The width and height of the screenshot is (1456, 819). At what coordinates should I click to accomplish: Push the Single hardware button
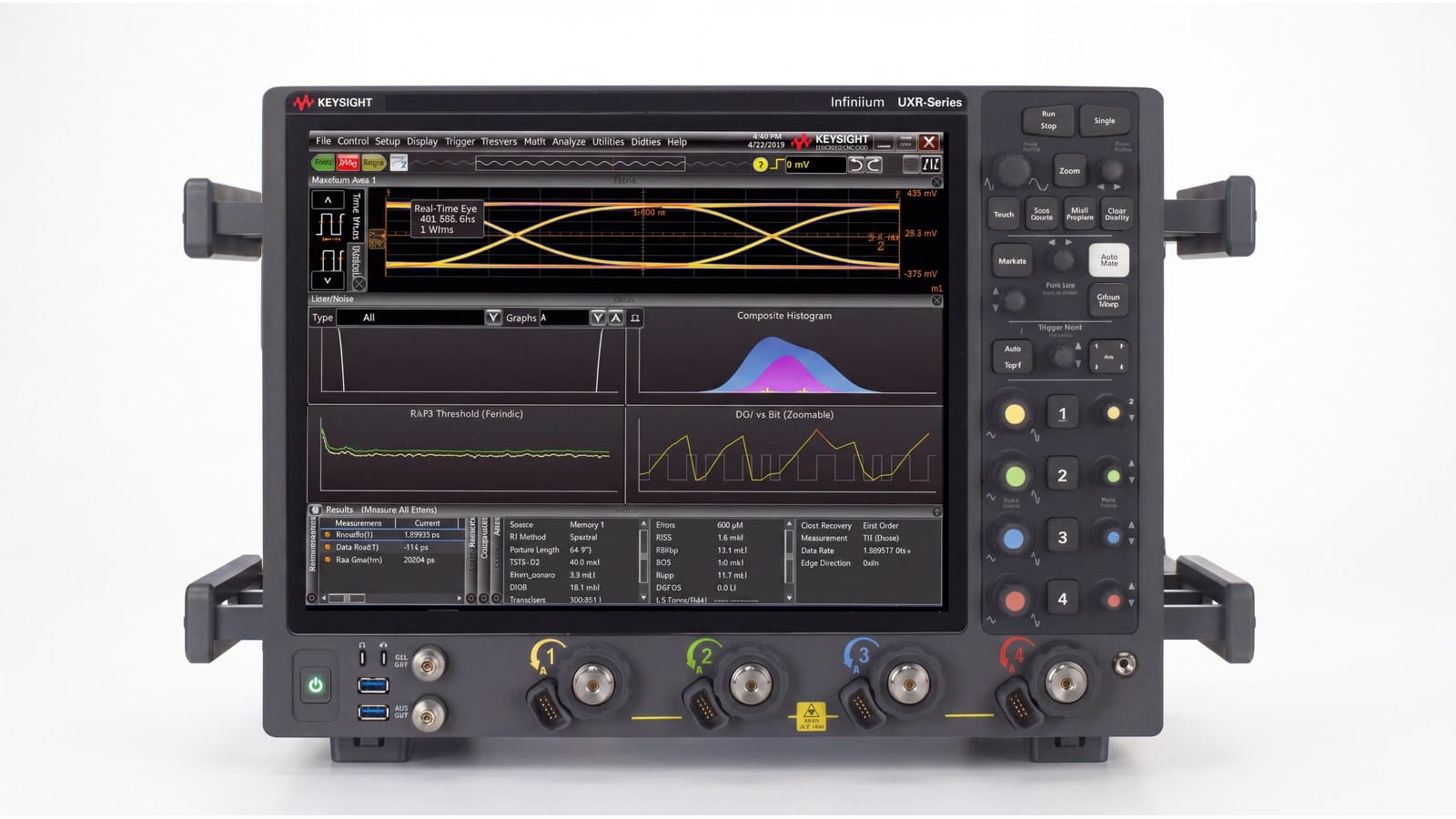point(1104,120)
